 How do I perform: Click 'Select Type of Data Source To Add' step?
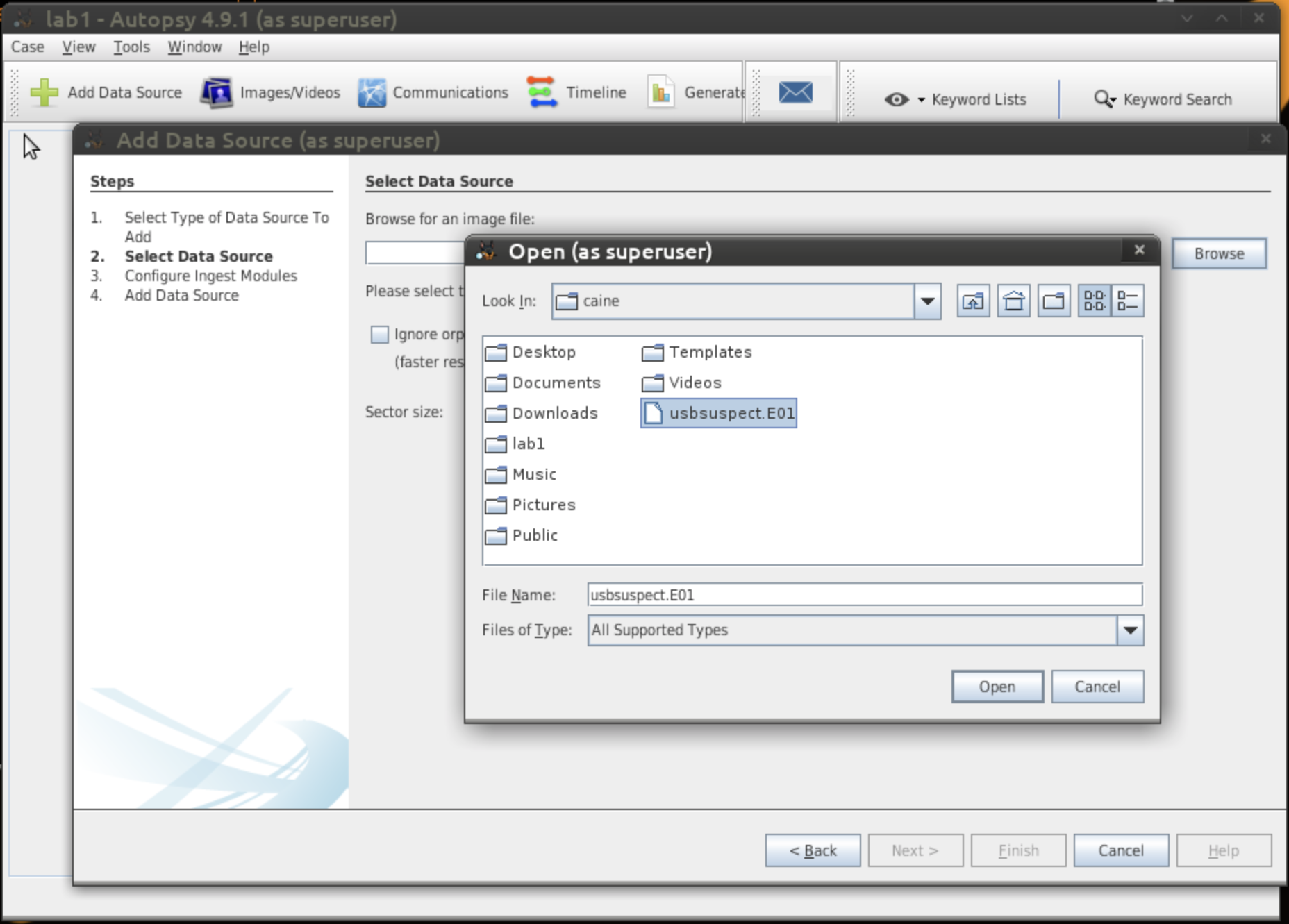(226, 227)
